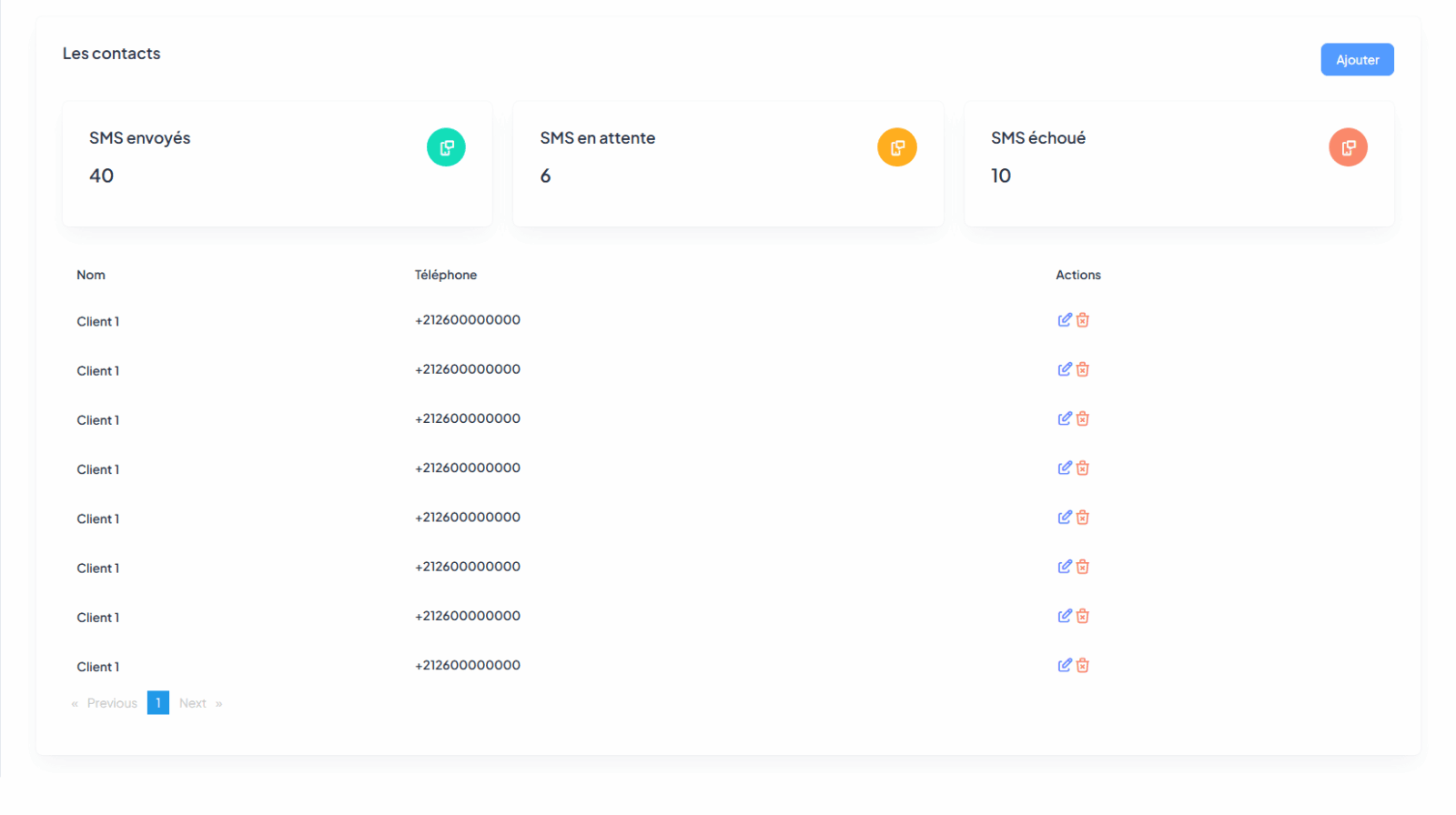Image resolution: width=1456 pixels, height=815 pixels.
Task: Click the Téléphone column header
Action: (x=445, y=275)
